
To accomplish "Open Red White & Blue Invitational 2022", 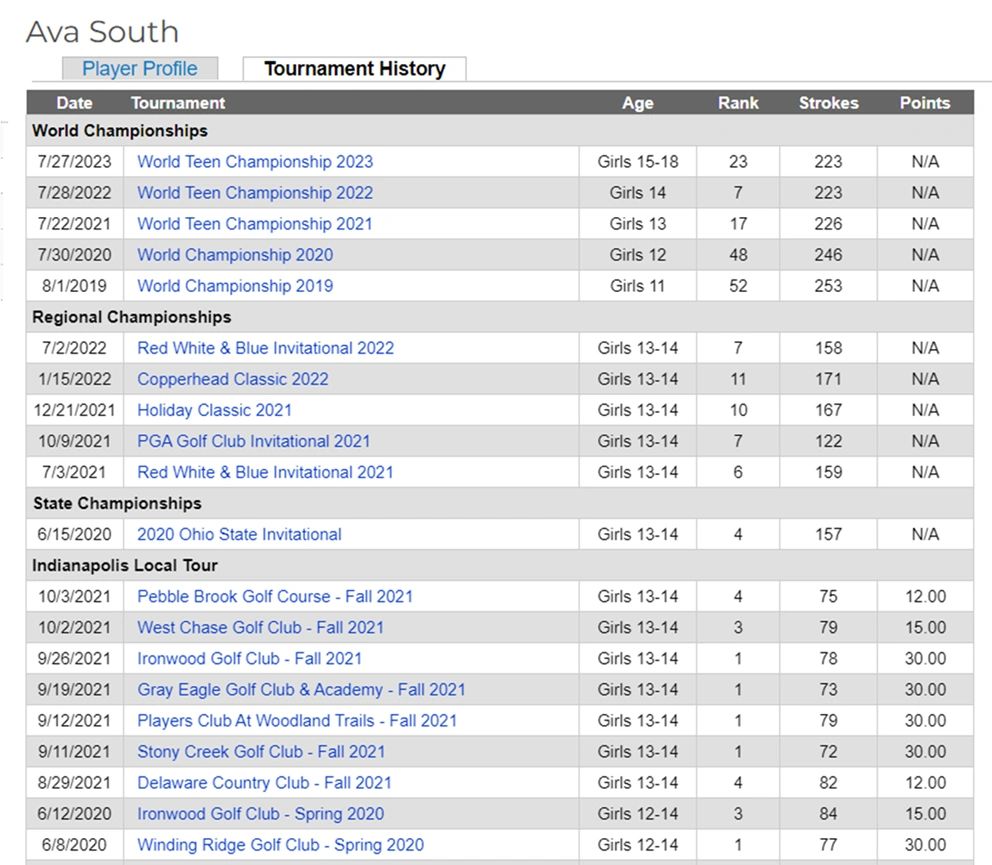I will coord(265,348).
